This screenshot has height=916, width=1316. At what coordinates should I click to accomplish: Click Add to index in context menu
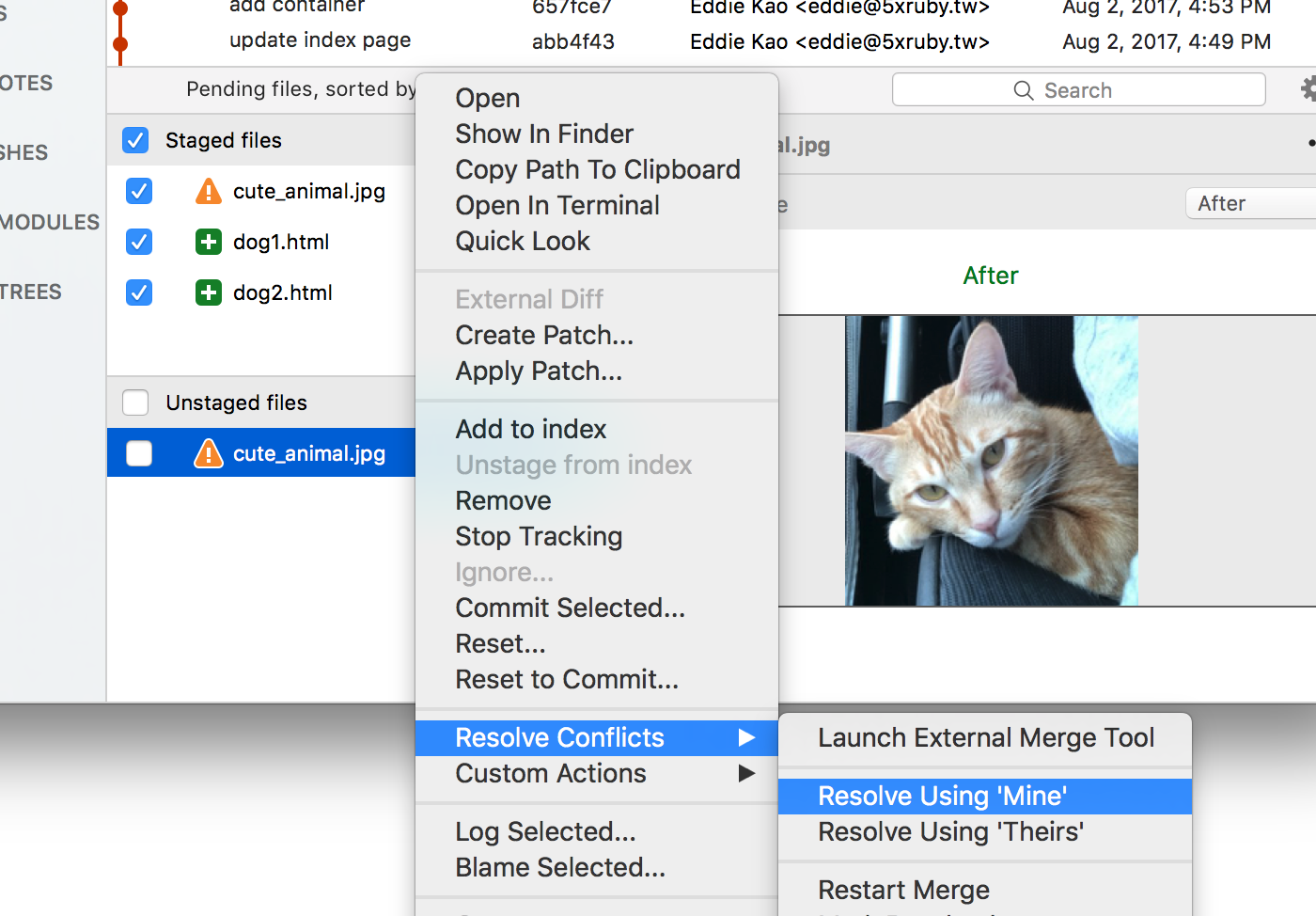531,430
